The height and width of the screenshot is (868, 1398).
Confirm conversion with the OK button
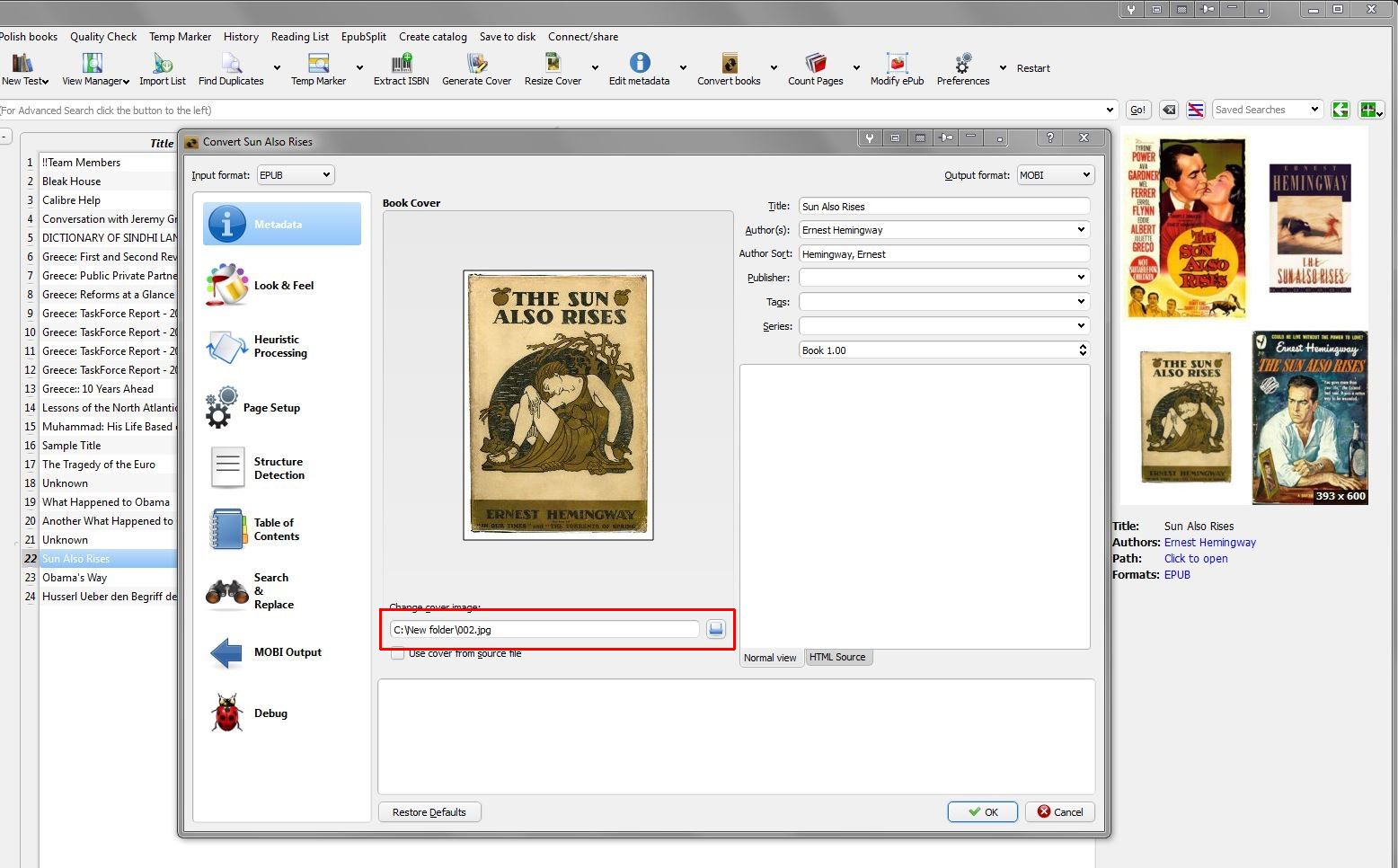click(982, 812)
